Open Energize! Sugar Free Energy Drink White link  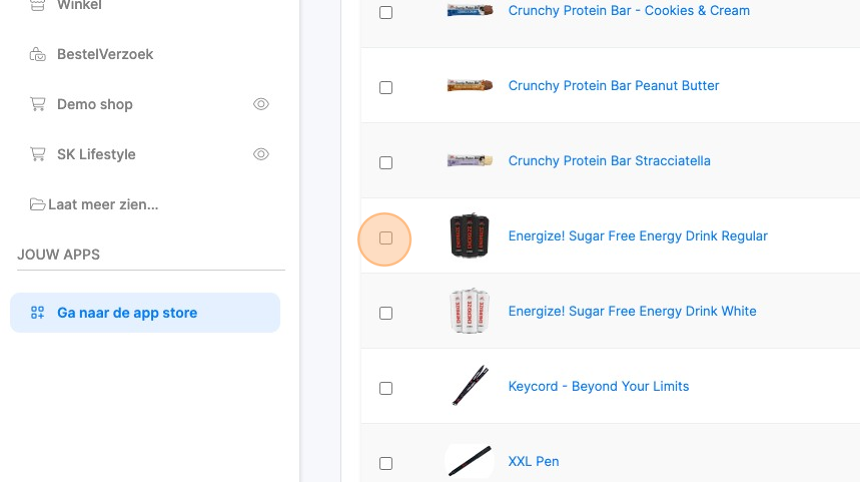(632, 311)
